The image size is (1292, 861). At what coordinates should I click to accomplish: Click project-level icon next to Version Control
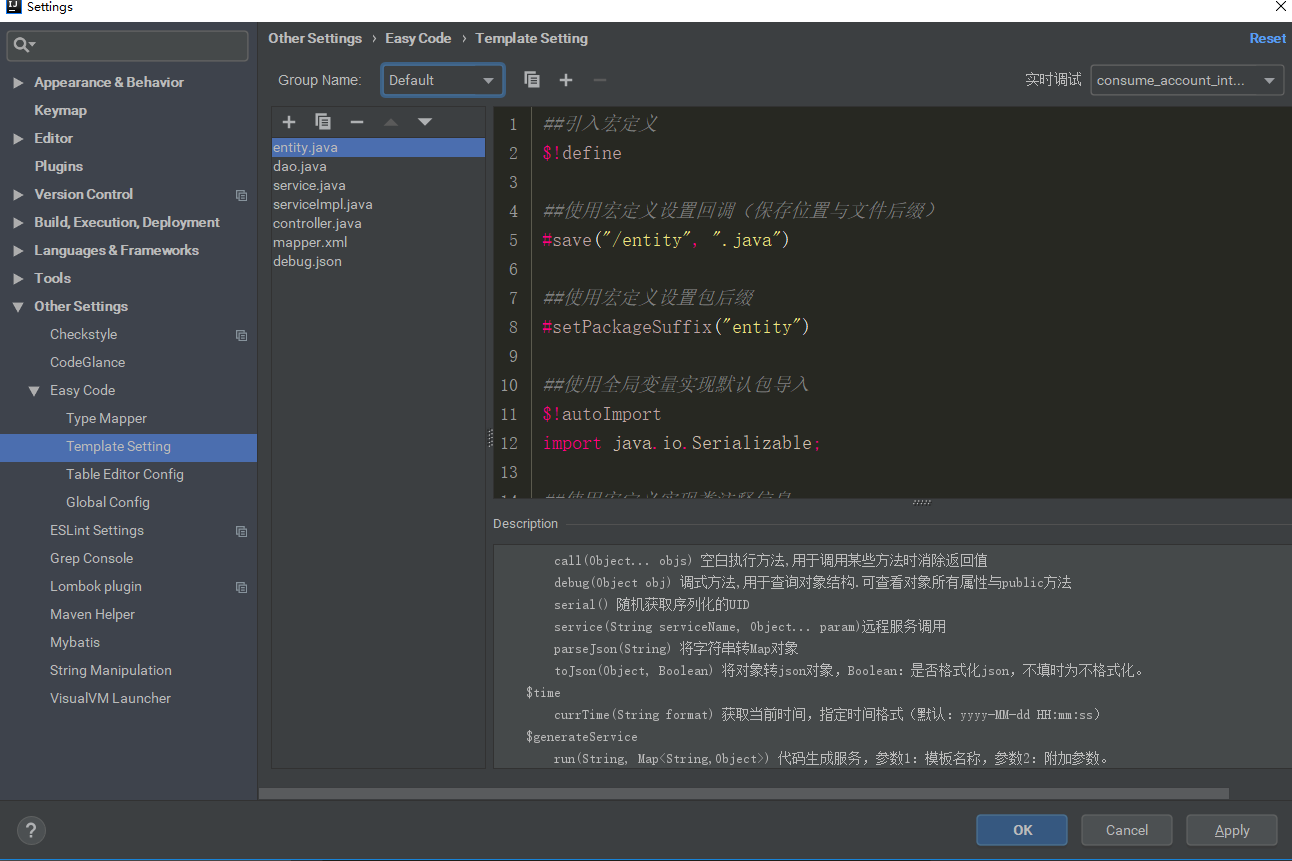[241, 195]
